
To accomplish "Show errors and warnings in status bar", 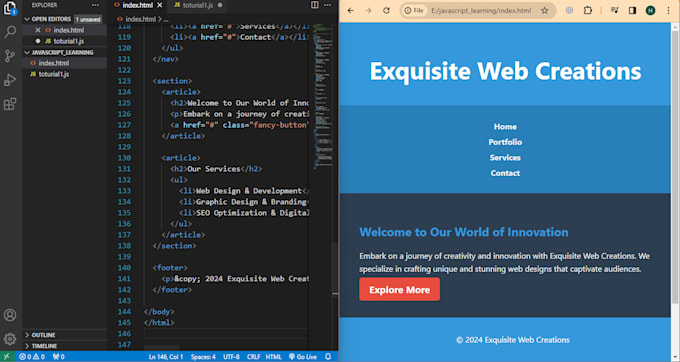I will tap(32, 356).
